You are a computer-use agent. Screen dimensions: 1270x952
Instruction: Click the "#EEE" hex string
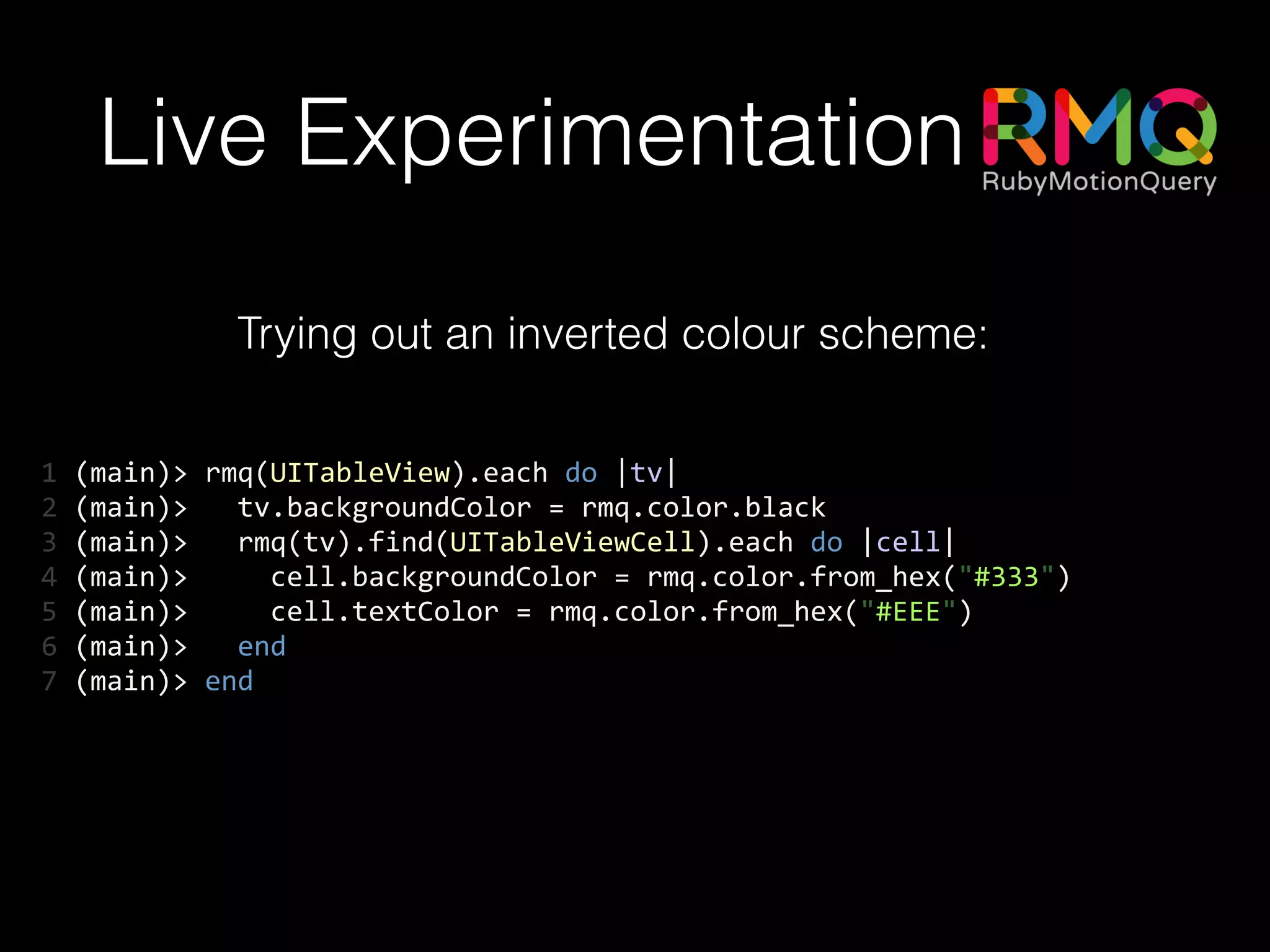coord(907,612)
